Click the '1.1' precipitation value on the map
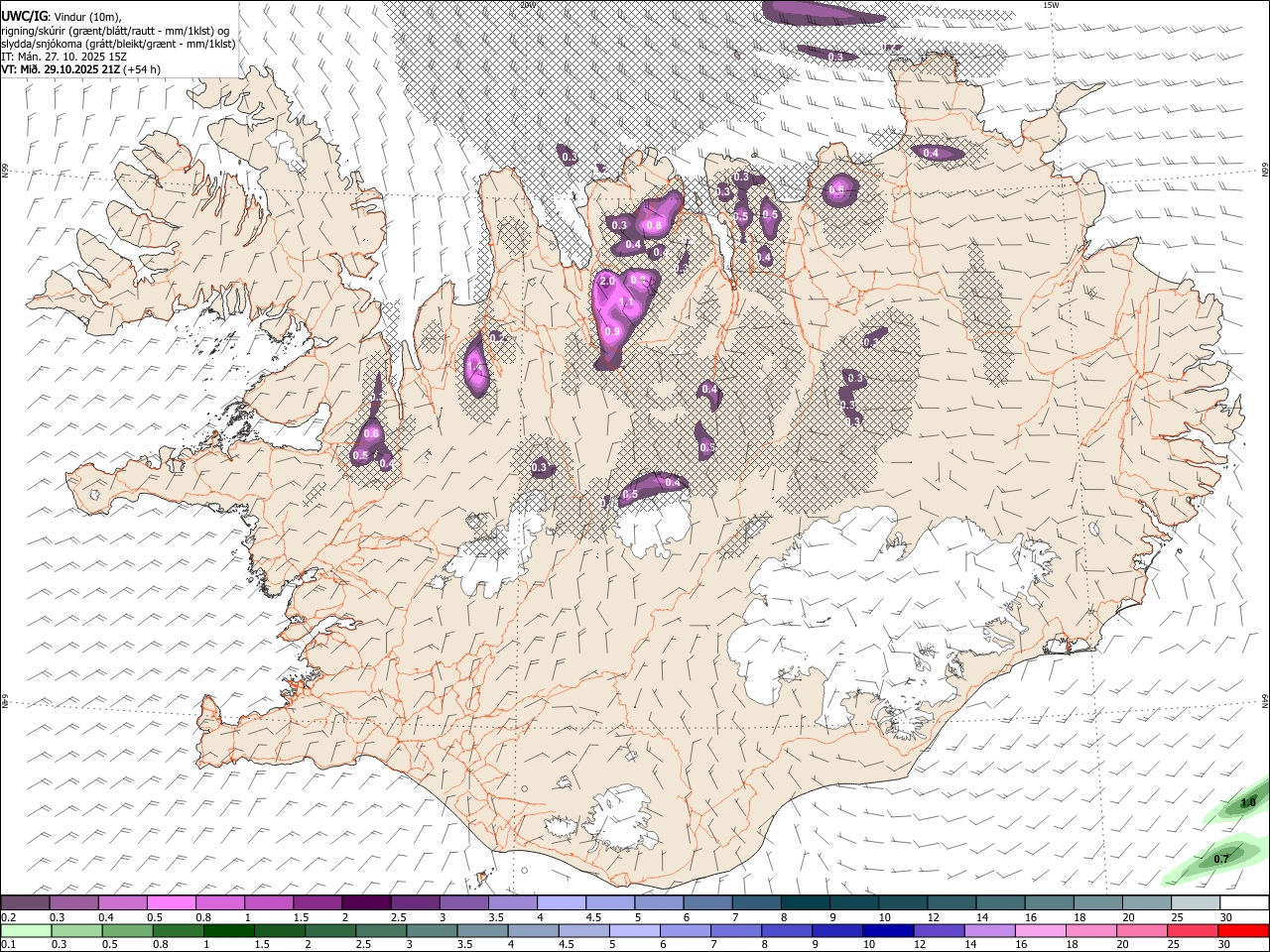The width and height of the screenshot is (1270, 952). 626,303
